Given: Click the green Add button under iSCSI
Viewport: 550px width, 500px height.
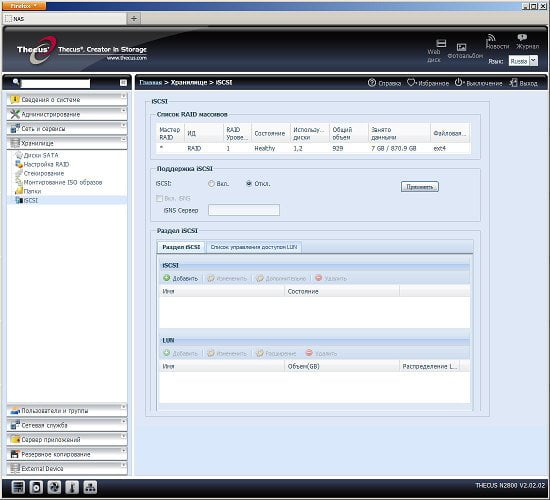Looking at the screenshot, I should (x=181, y=278).
